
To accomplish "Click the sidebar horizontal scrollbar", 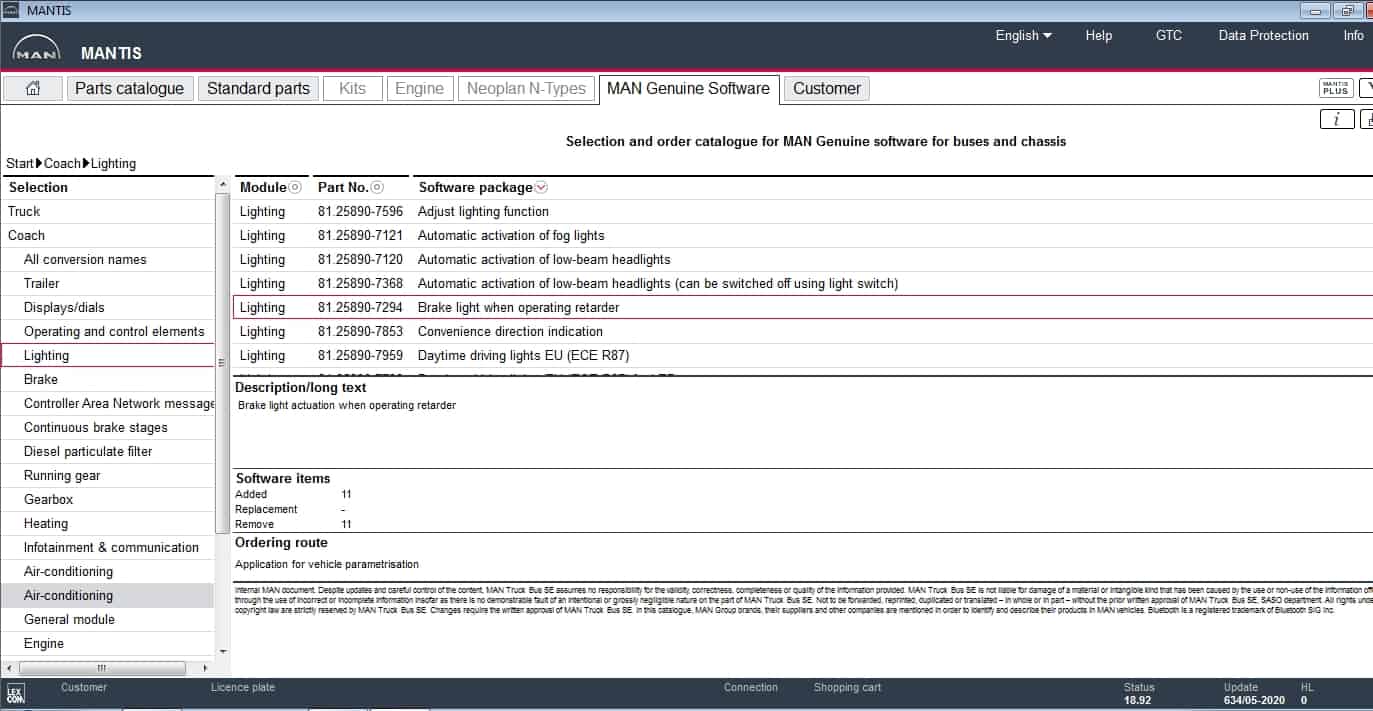I will tap(100, 667).
